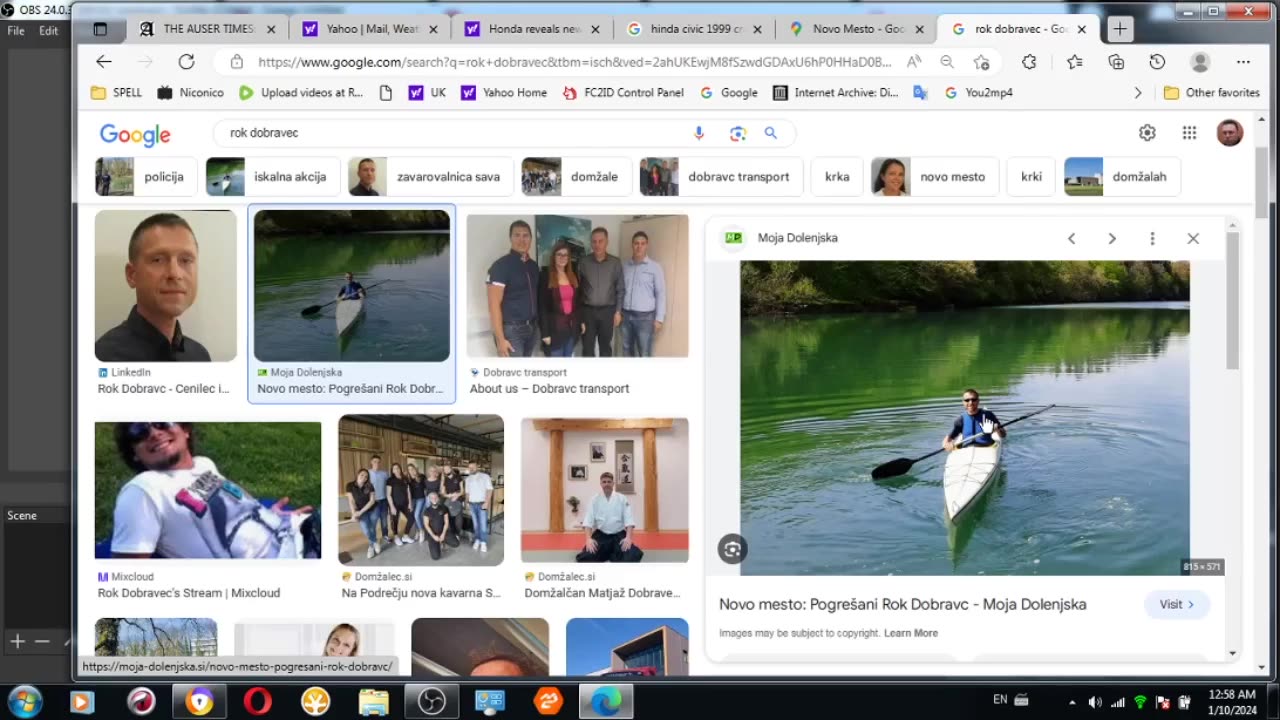Viewport: 1280px width, 720px height.
Task: Open the Edit menu in OBS
Action: pyautogui.click(x=48, y=31)
